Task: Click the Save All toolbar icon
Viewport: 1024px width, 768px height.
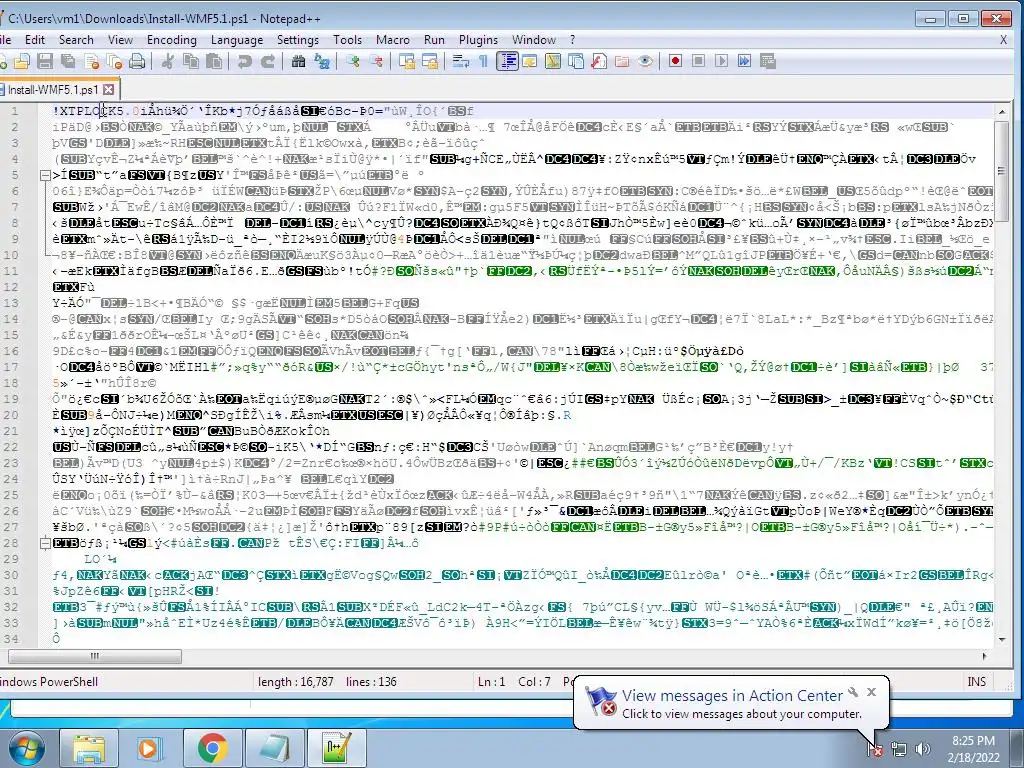Action: coord(68,61)
